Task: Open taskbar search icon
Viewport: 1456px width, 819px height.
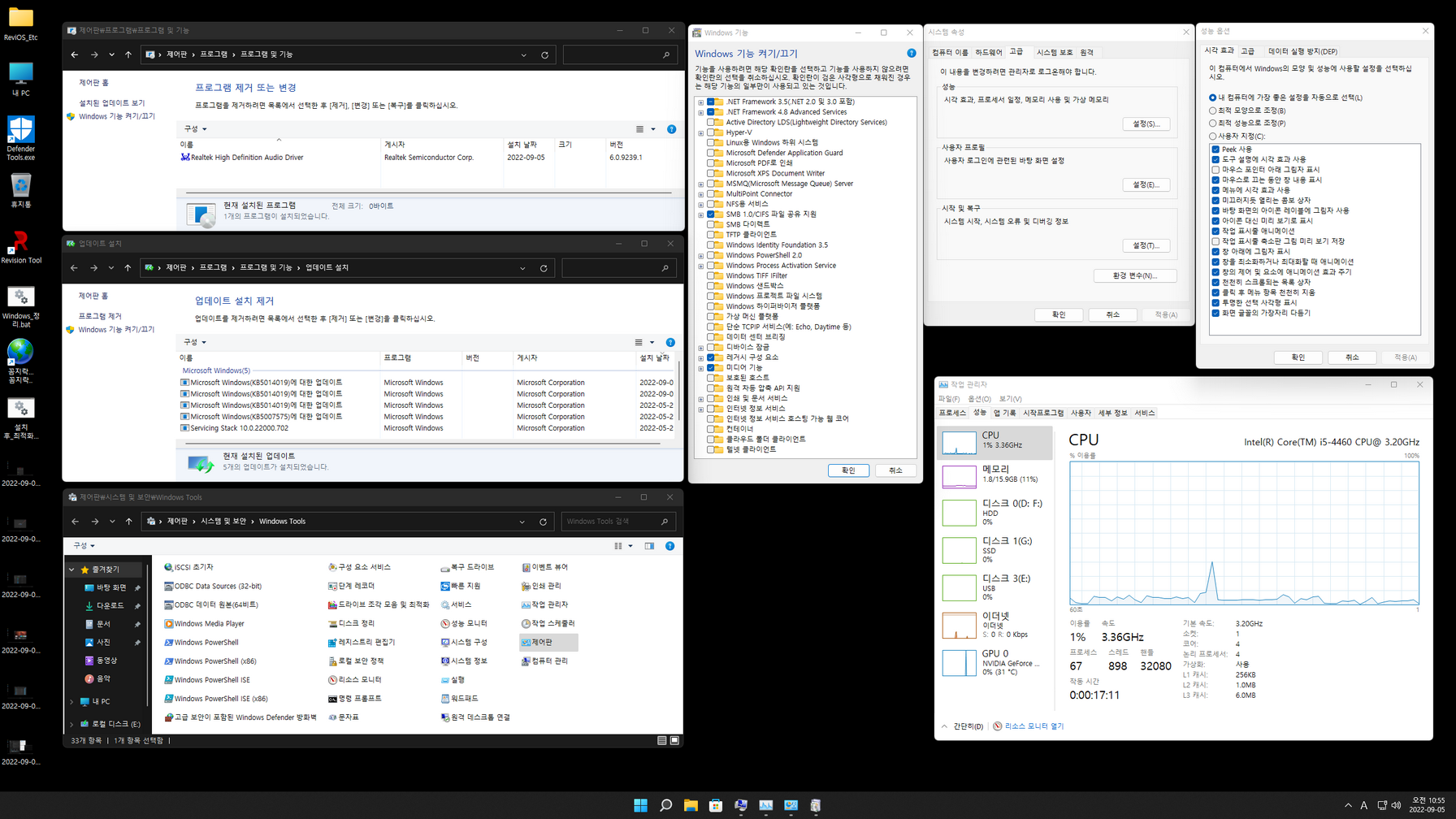Action: point(665,805)
